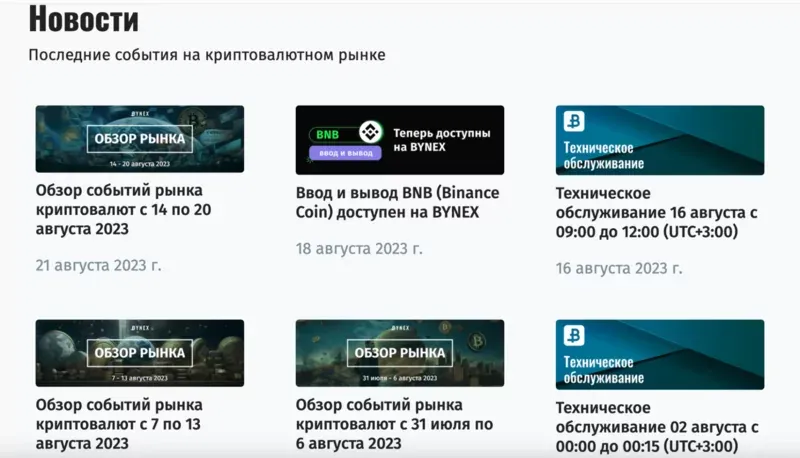Open the 14–20 August market review thumbnail
The height and width of the screenshot is (458, 800).
pyautogui.click(x=140, y=139)
